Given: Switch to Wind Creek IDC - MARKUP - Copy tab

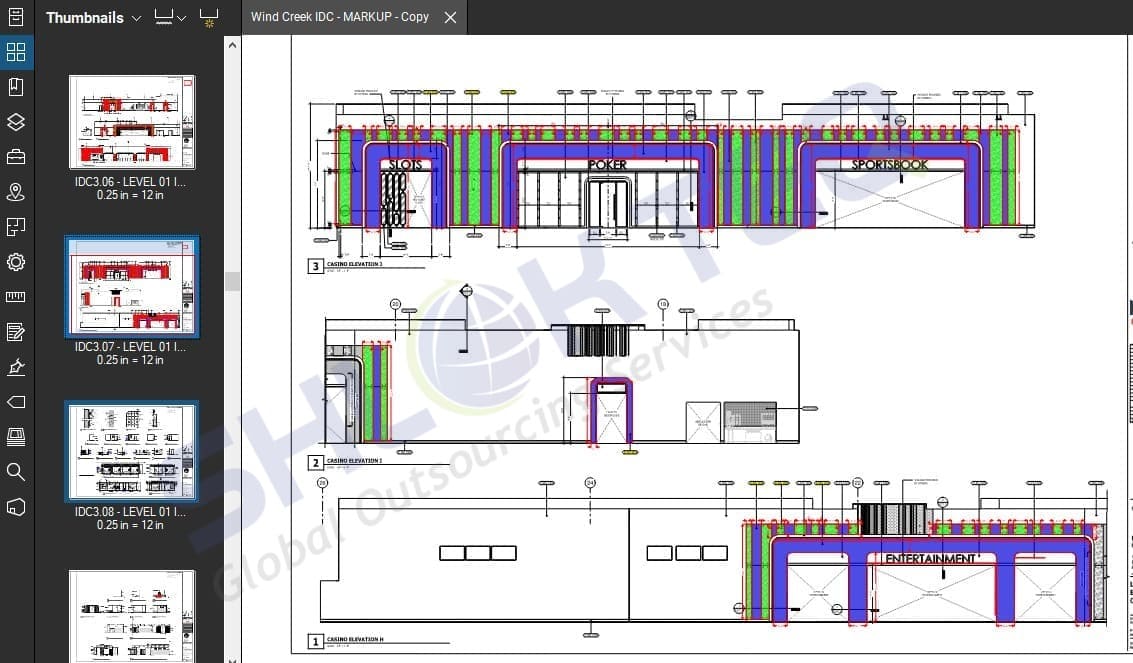Looking at the screenshot, I should (x=340, y=17).
